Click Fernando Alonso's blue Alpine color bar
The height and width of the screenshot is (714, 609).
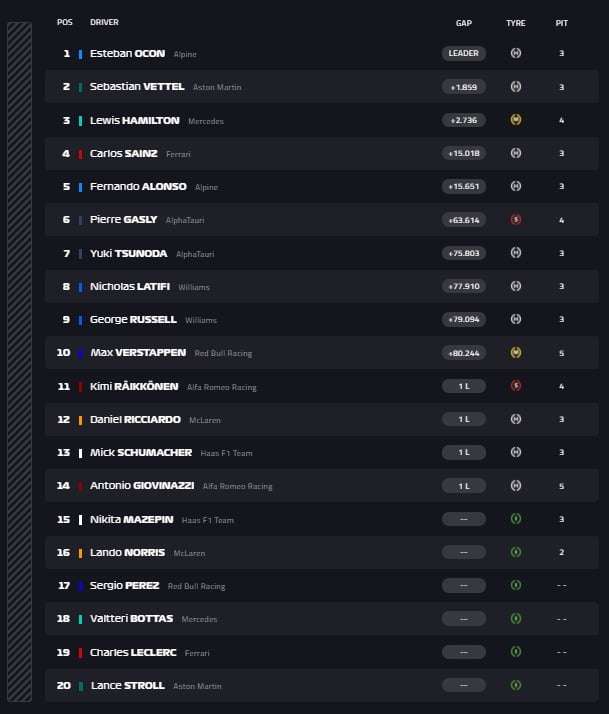coord(80,187)
